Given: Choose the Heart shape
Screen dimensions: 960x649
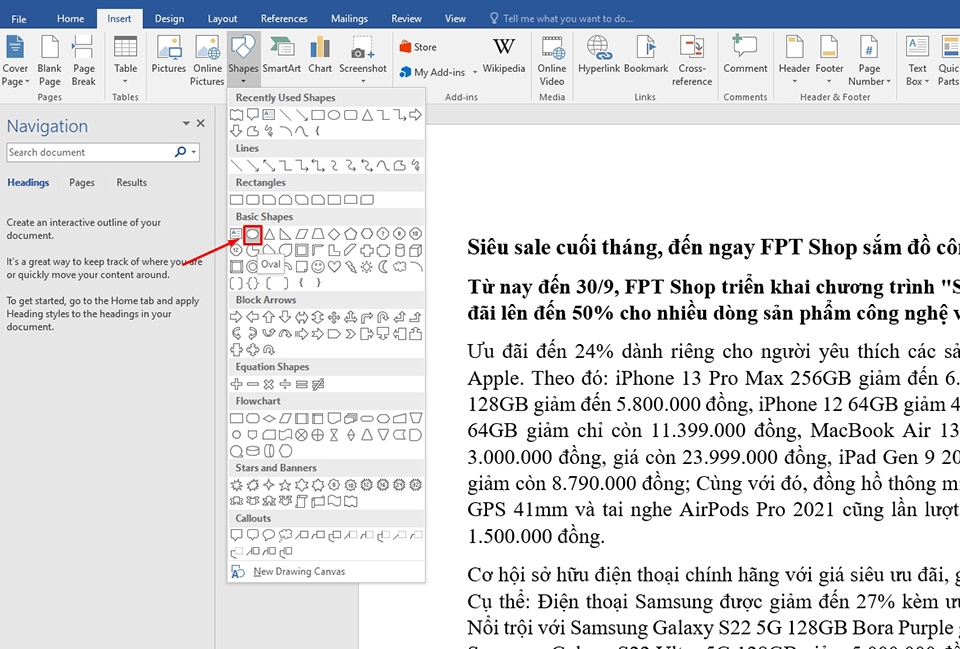Looking at the screenshot, I should (x=334, y=267).
